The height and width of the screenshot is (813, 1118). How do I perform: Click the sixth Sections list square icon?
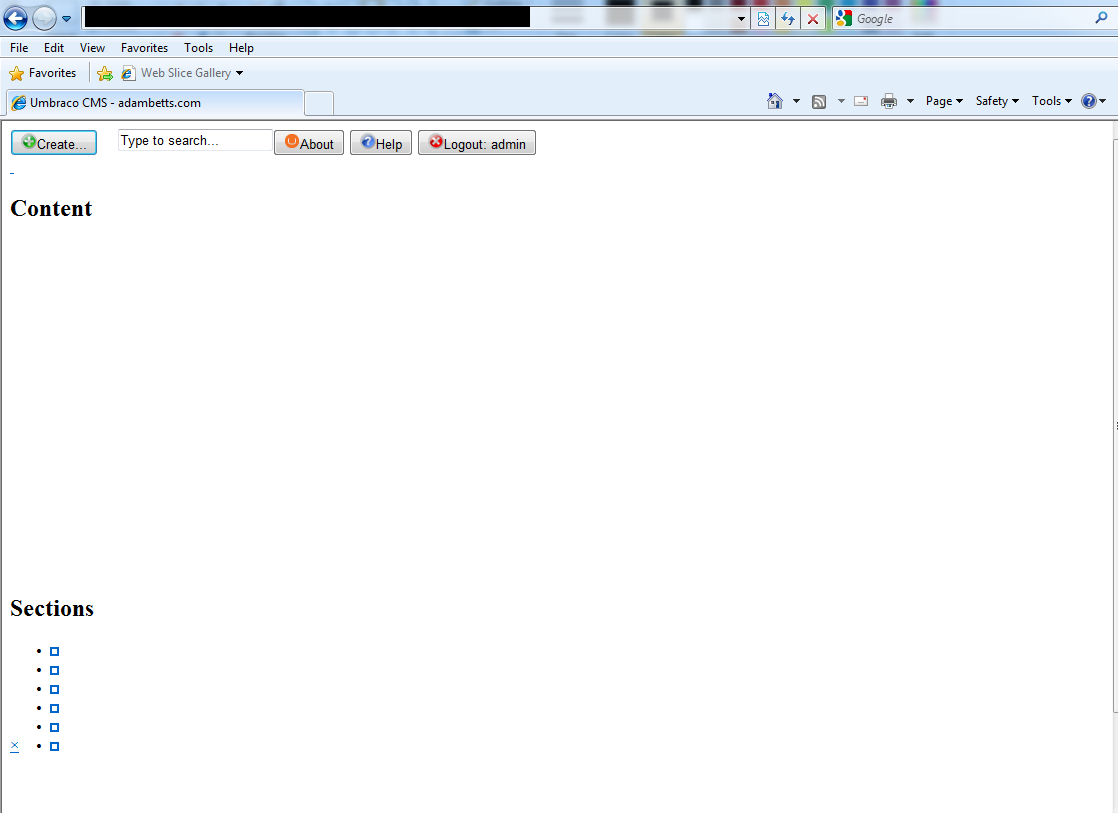click(x=54, y=747)
